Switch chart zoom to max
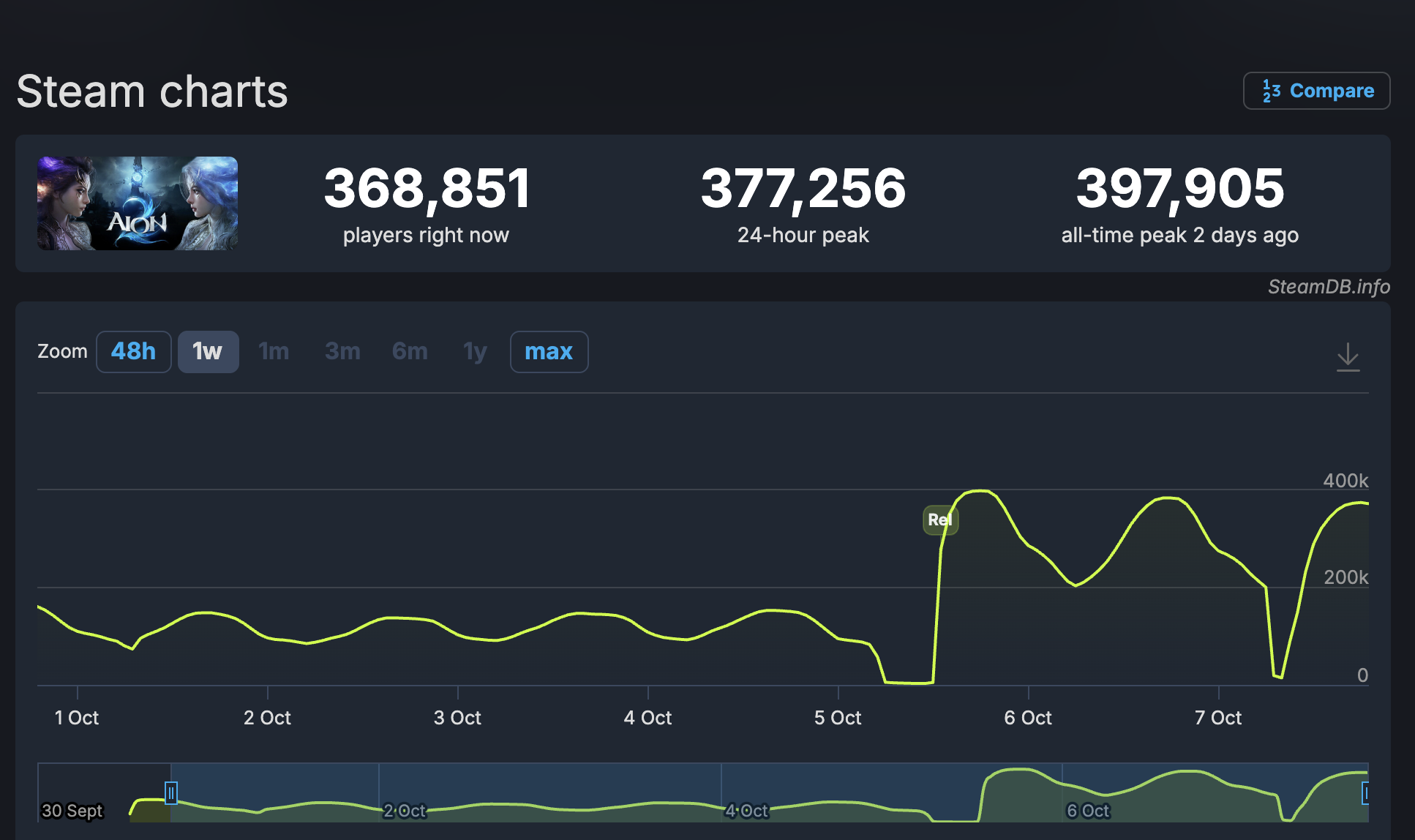Viewport: 1415px width, 840px height. [x=549, y=352]
